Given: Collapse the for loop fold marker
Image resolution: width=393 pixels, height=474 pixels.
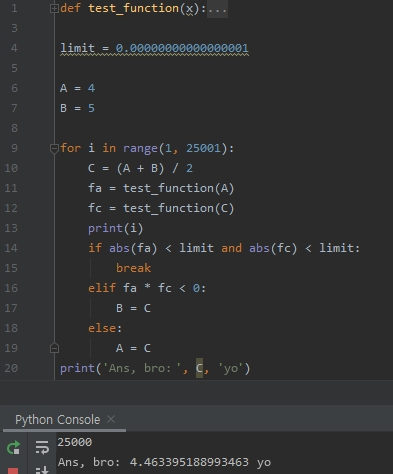Looking at the screenshot, I should coord(54,148).
